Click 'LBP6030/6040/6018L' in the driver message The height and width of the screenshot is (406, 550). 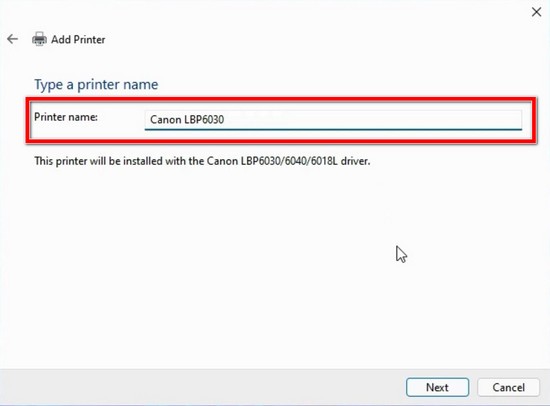[289, 161]
